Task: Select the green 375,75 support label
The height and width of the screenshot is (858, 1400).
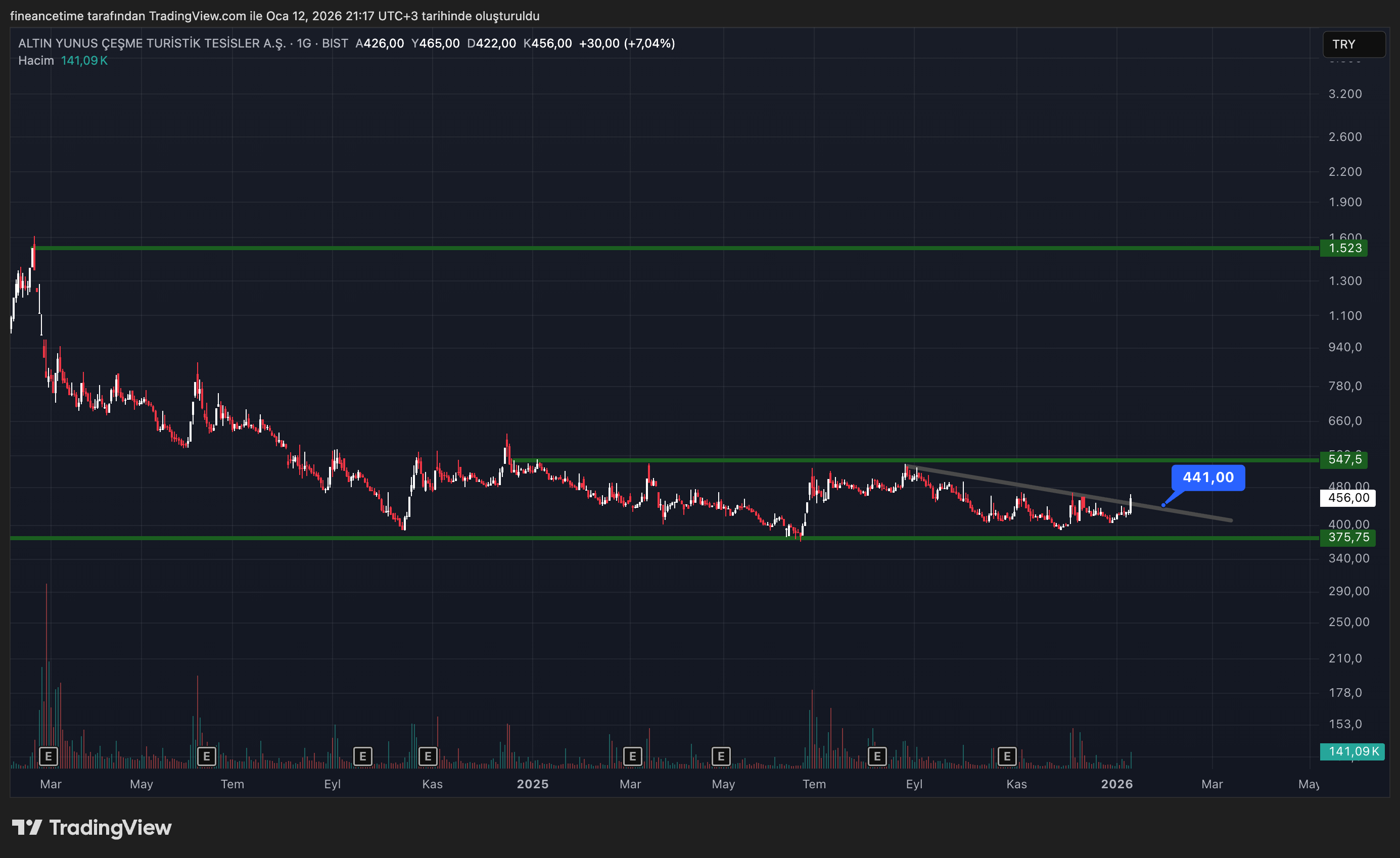Action: pyautogui.click(x=1348, y=538)
